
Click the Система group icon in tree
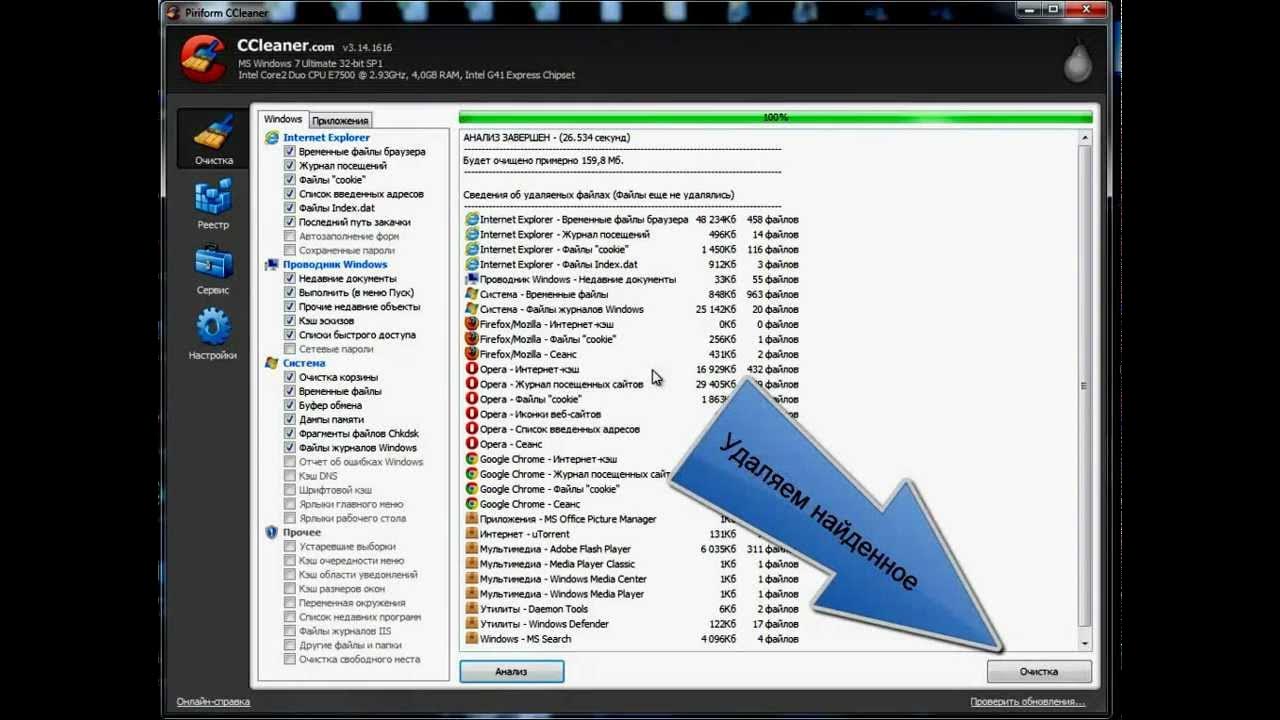[272, 363]
